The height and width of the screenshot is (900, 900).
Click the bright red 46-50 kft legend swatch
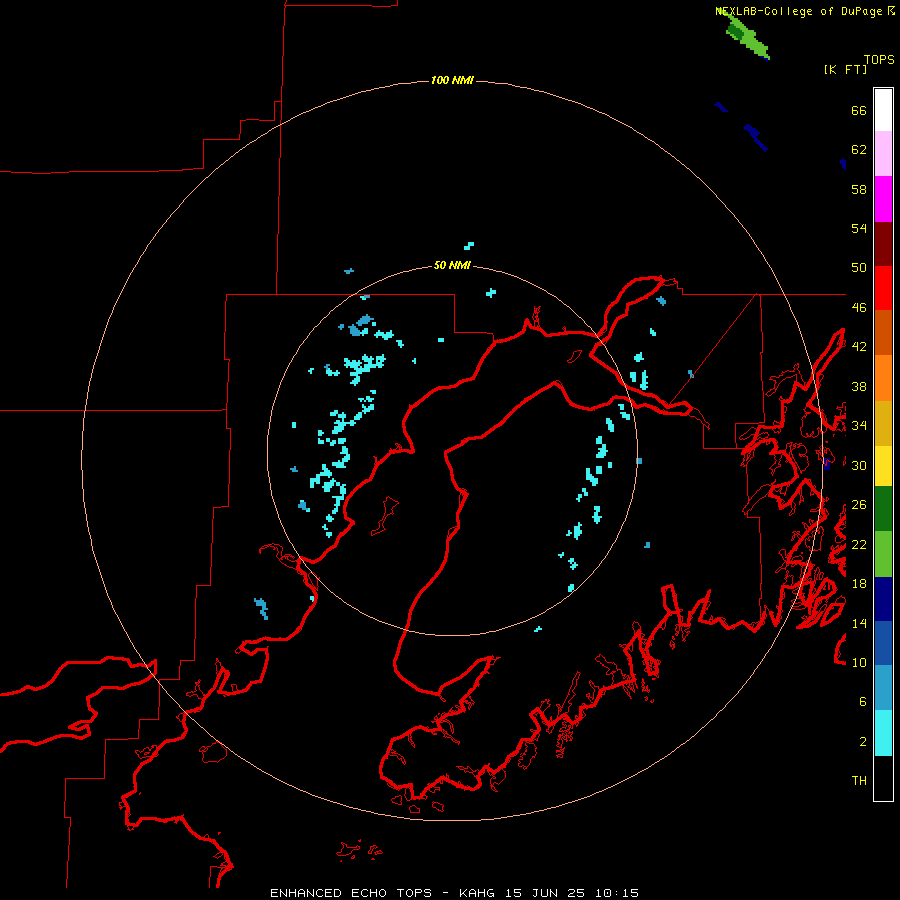click(883, 288)
